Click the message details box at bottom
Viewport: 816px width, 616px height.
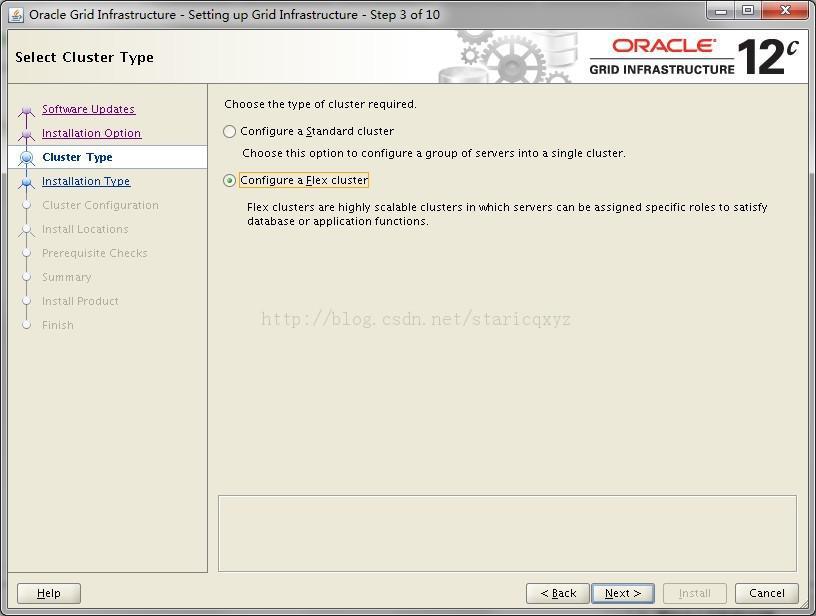tap(507, 533)
